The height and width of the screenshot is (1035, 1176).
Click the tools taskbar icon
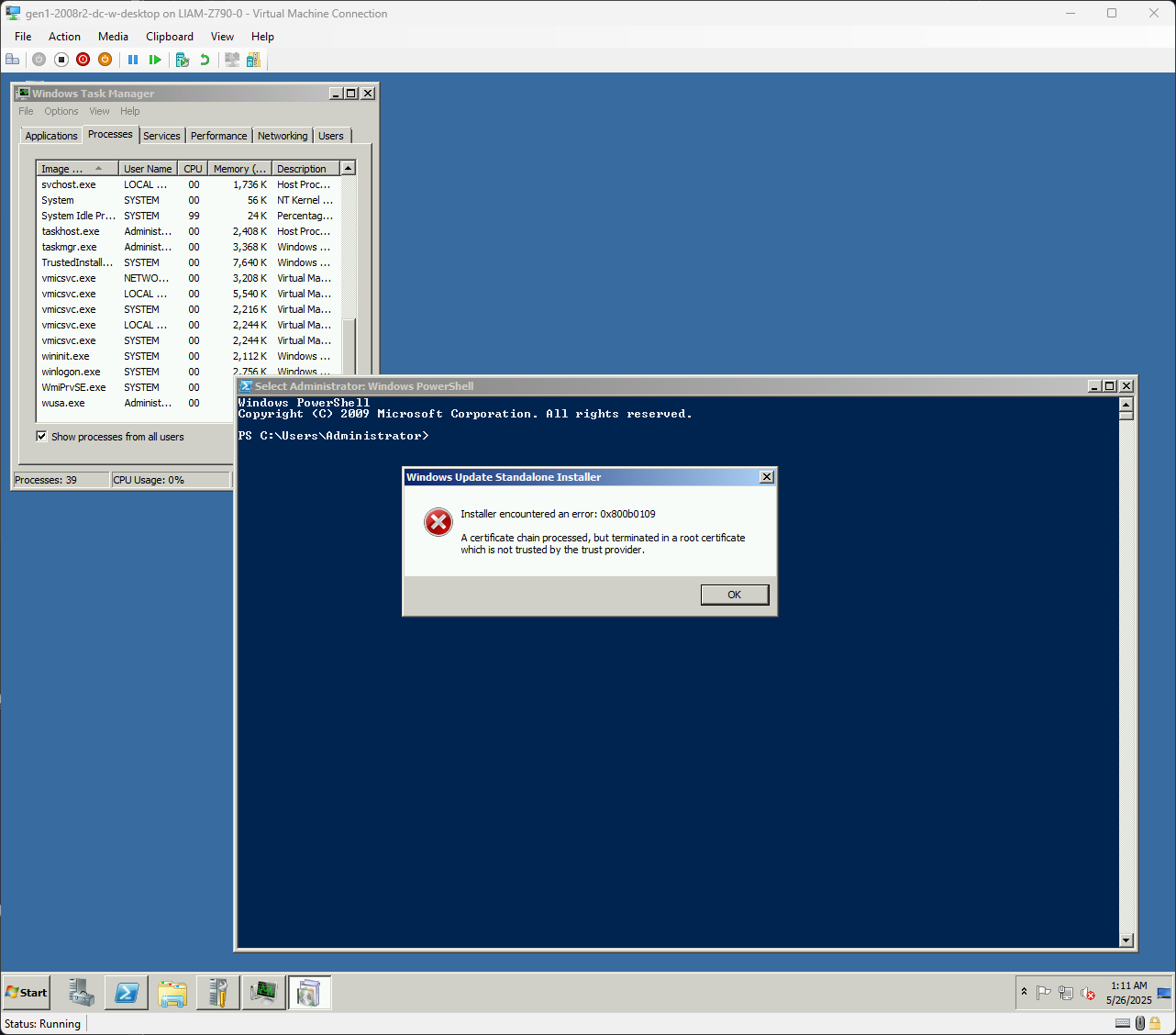[218, 992]
